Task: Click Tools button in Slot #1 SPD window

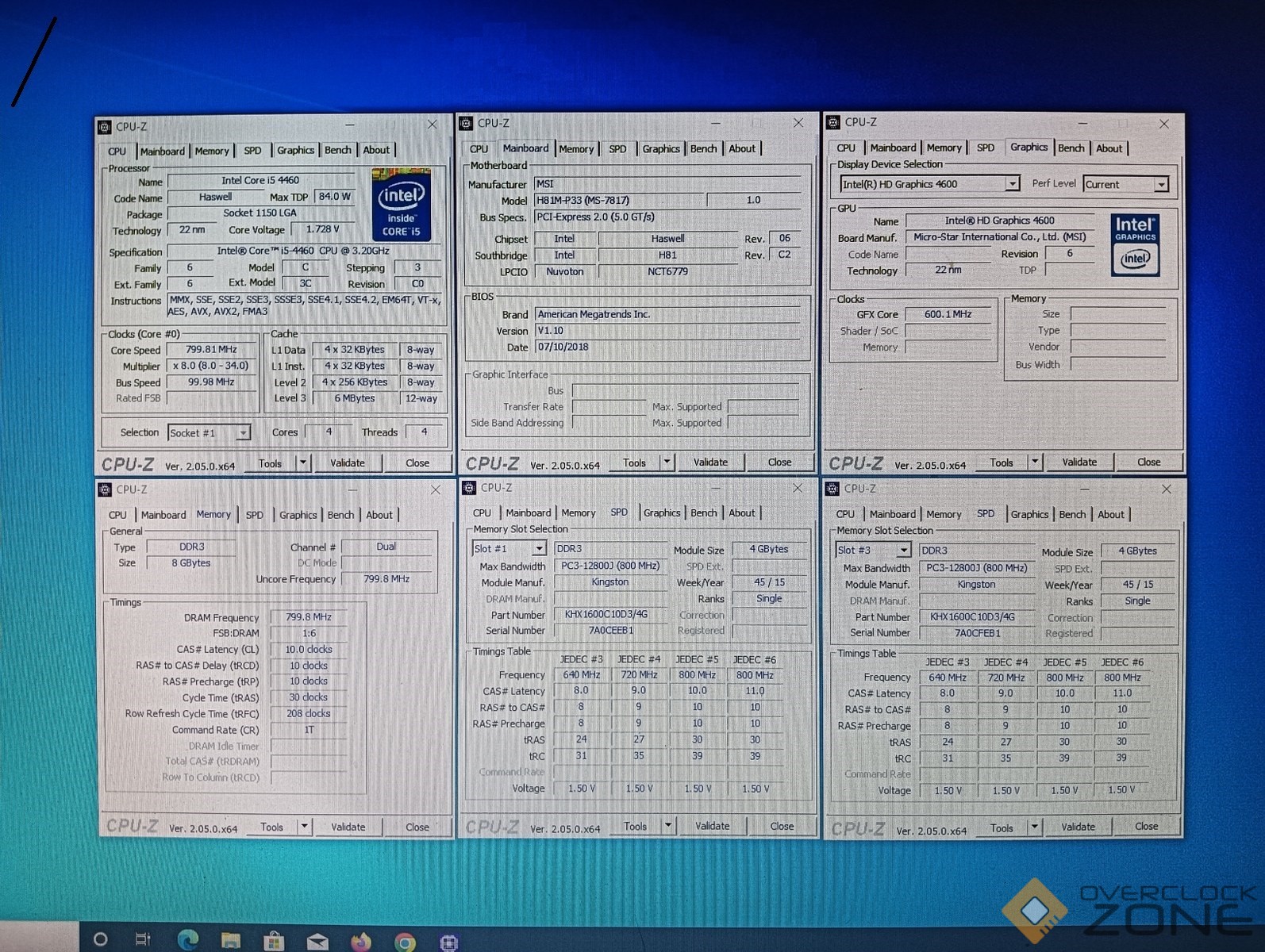Action: point(635,826)
